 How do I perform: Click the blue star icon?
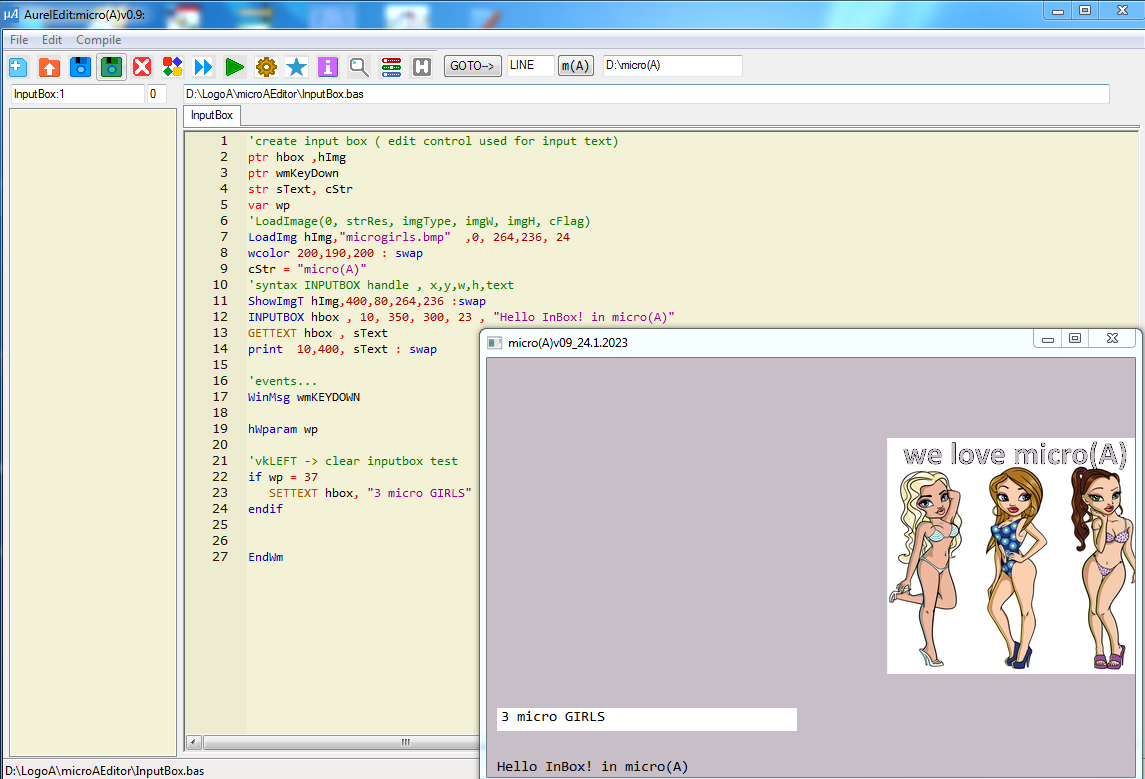click(296, 67)
